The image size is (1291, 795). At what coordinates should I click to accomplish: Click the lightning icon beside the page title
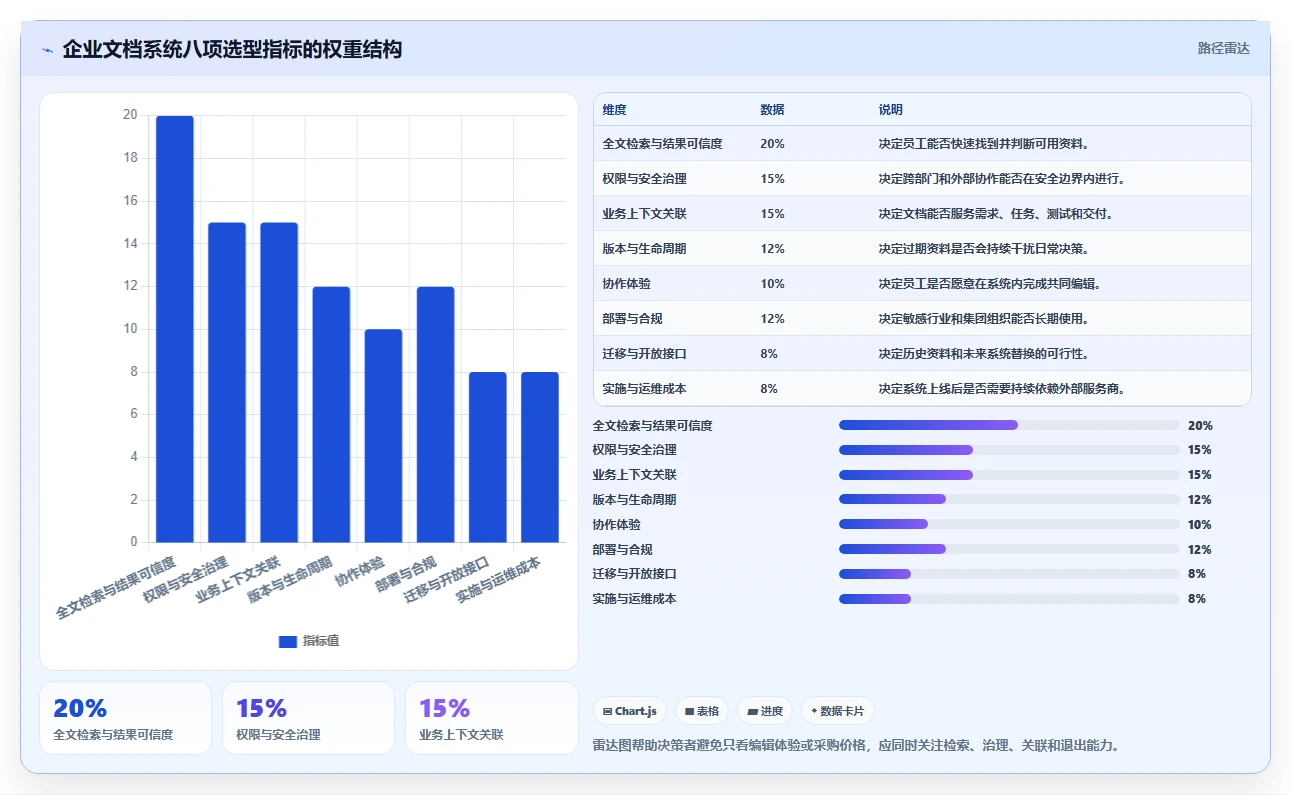pos(47,49)
